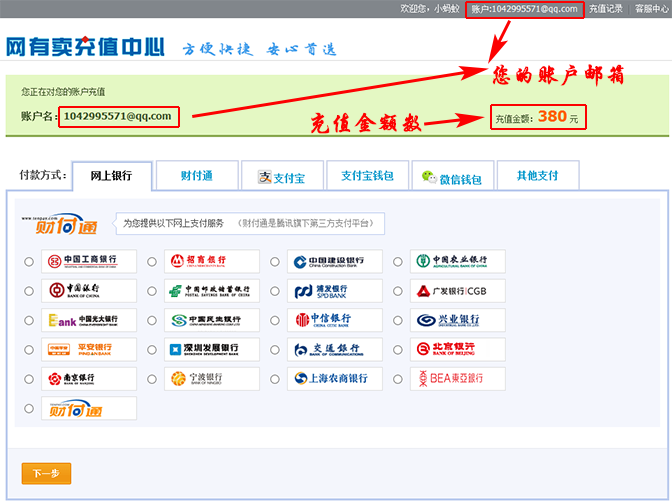The width and height of the screenshot is (672, 504).
Task: Select the 中国建设银行 radio button
Action: tap(275, 261)
